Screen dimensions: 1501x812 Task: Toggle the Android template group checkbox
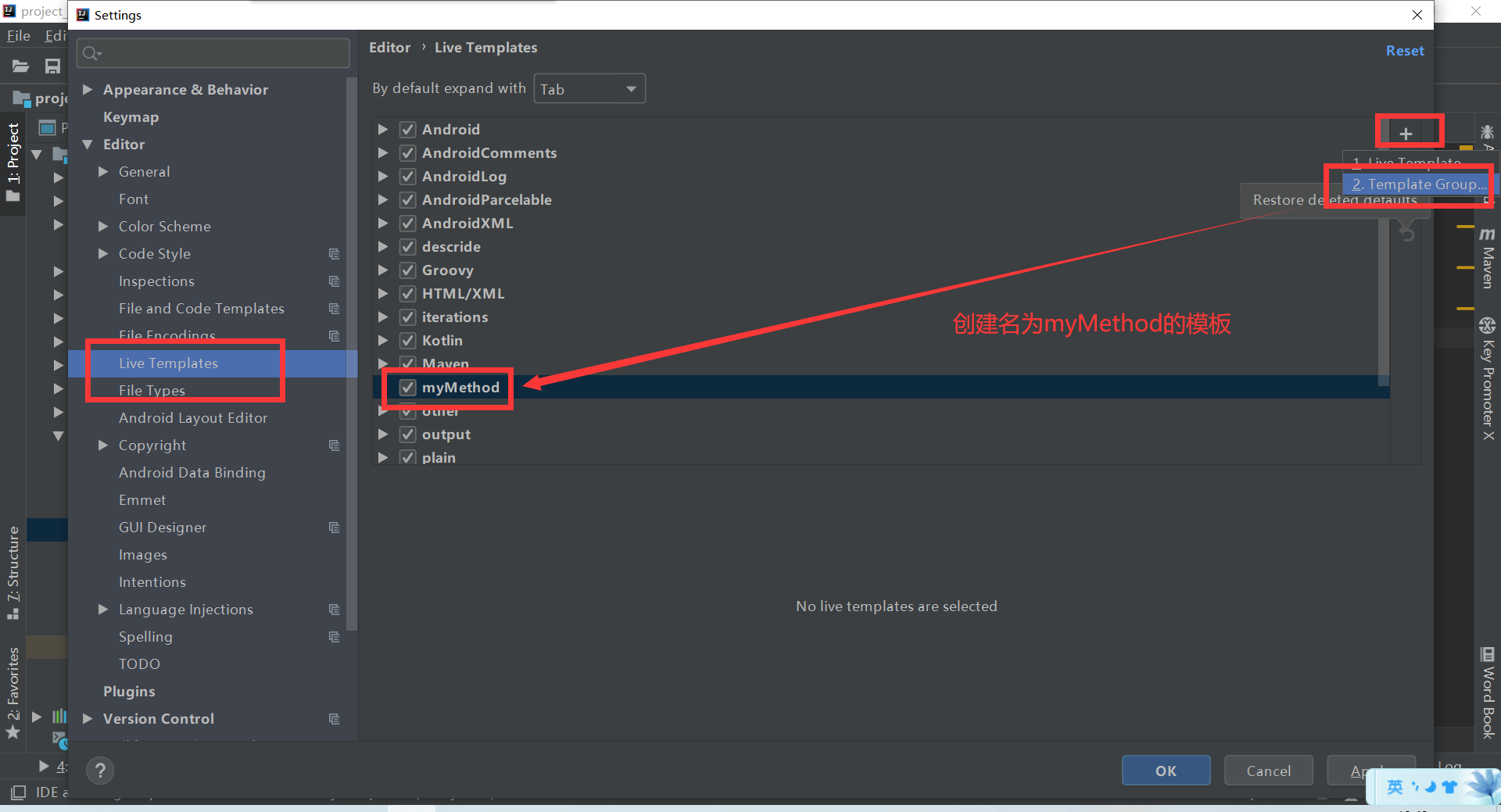407,130
